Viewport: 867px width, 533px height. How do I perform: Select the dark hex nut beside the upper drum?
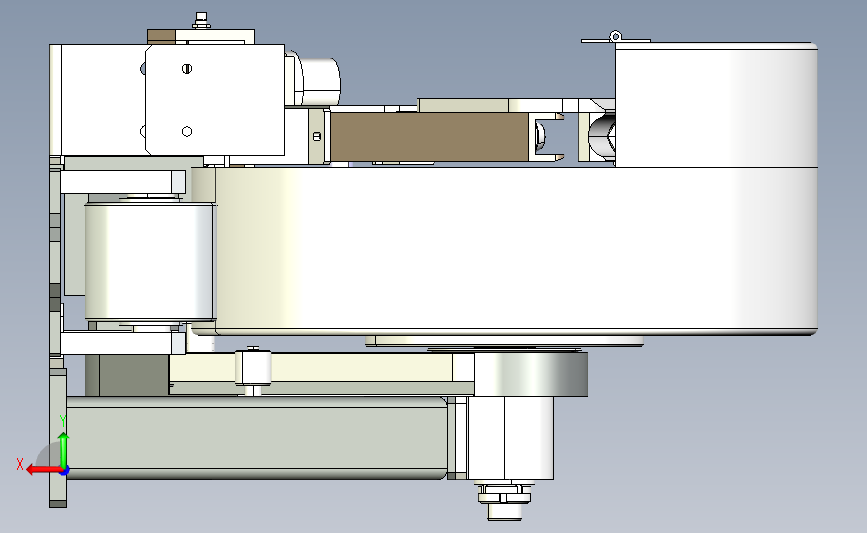[x=602, y=135]
